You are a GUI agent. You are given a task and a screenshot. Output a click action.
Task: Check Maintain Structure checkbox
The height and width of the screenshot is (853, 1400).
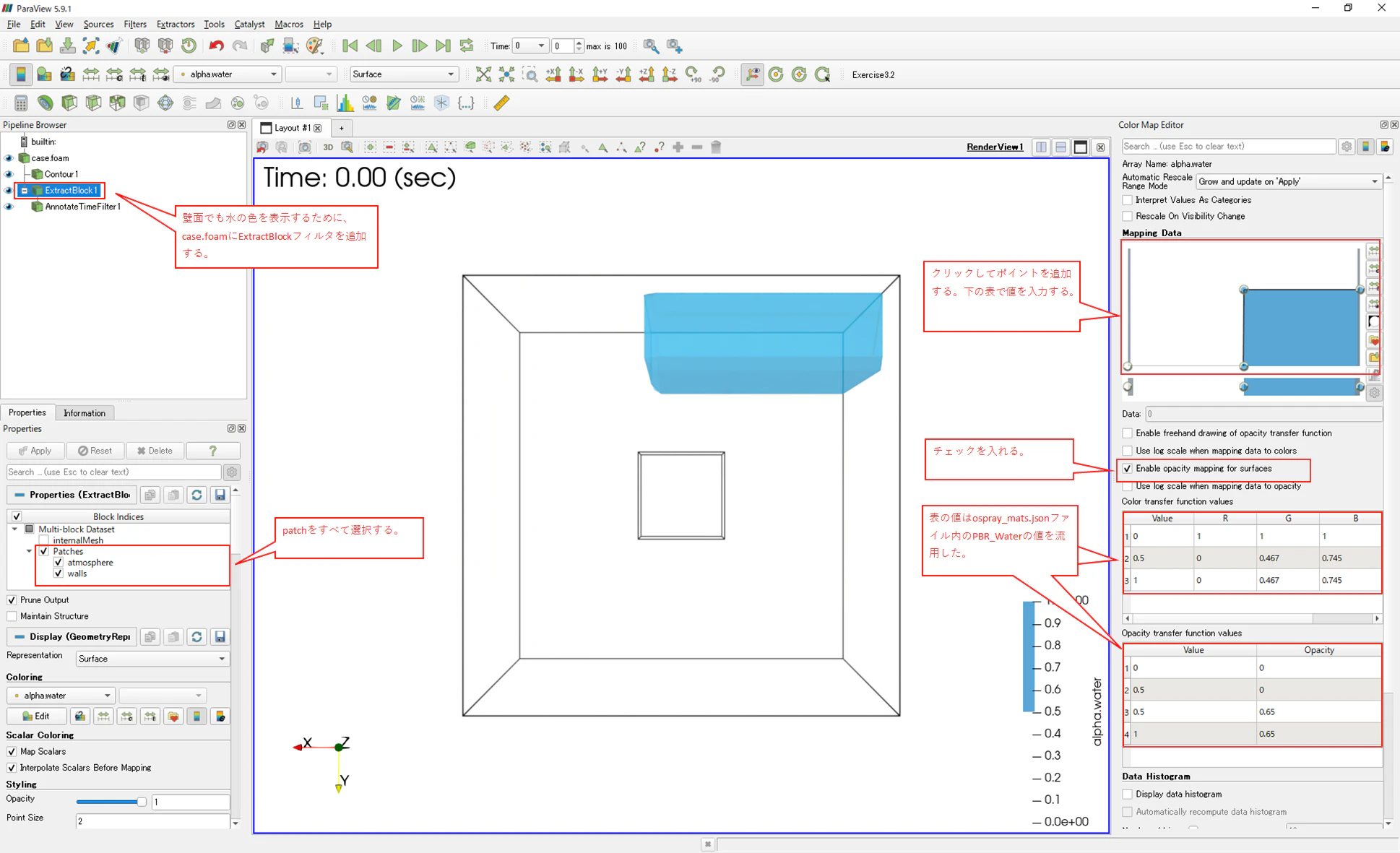coord(12,616)
